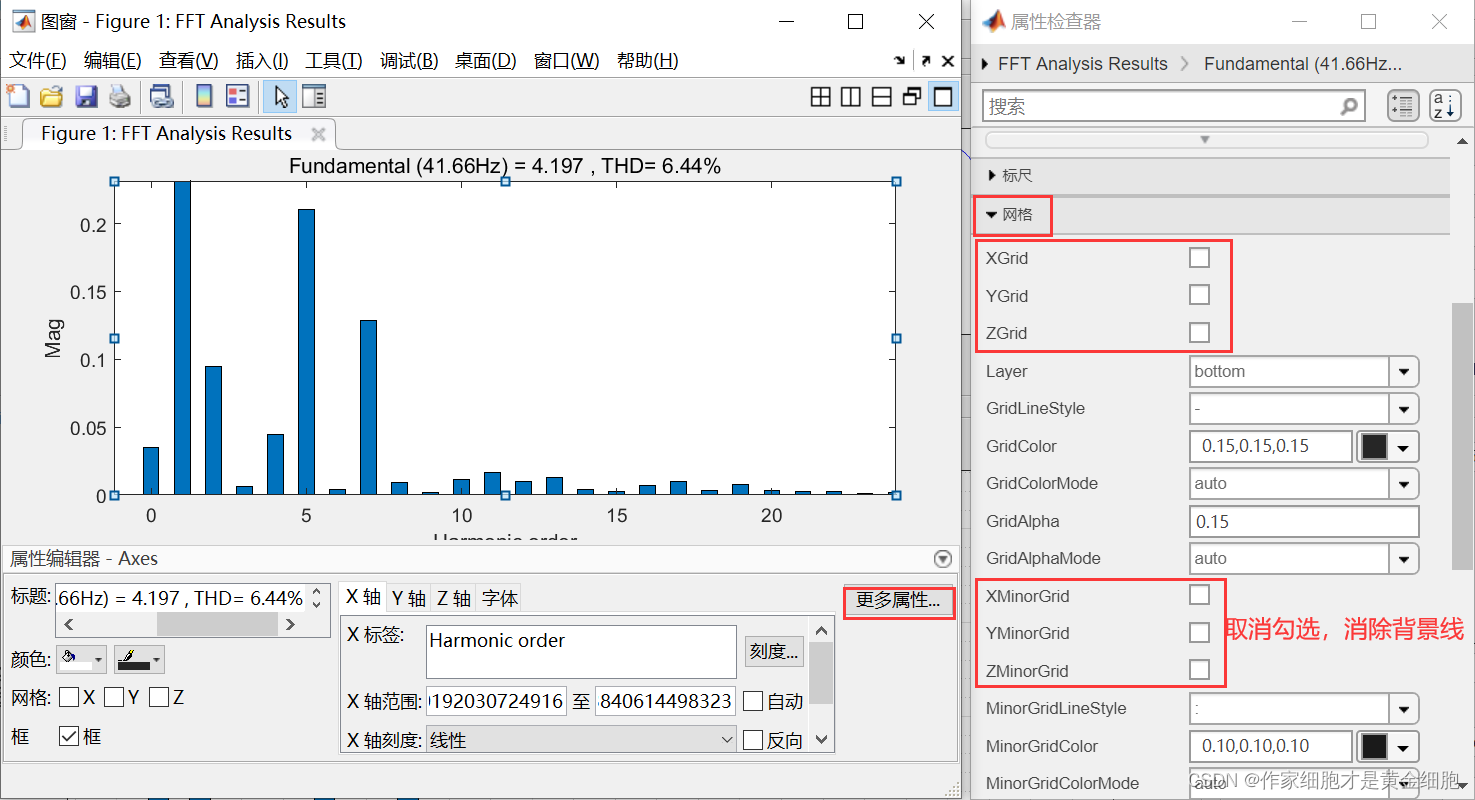The height and width of the screenshot is (800, 1475).
Task: Toggle the YGrid checkbox
Action: click(x=1199, y=295)
